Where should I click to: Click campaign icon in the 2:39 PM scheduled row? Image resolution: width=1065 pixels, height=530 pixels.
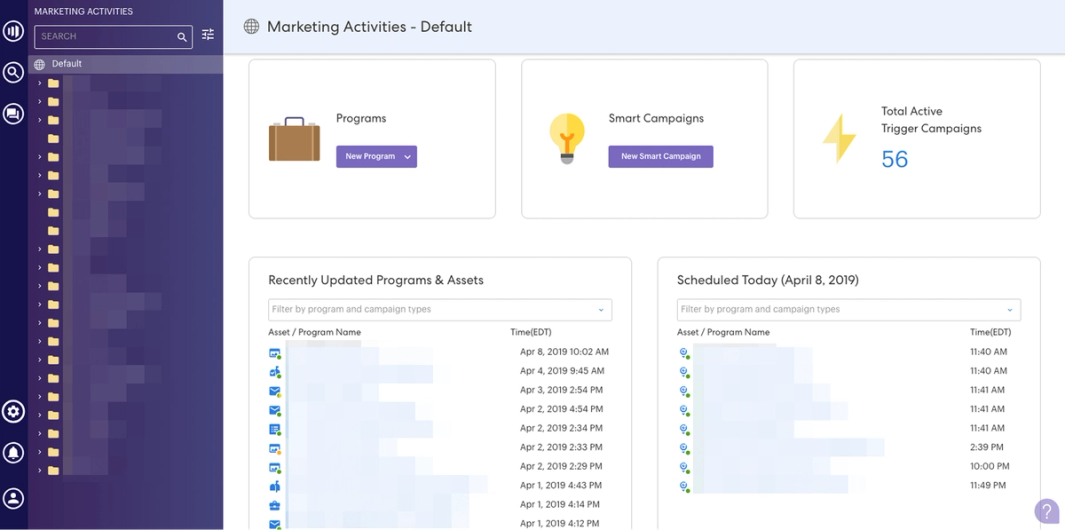click(x=685, y=448)
